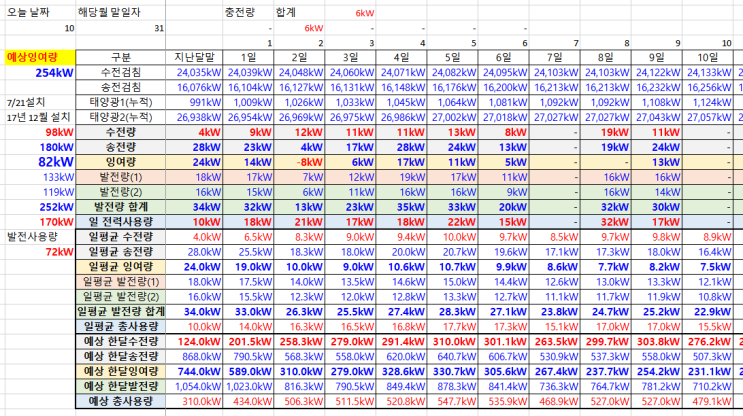Select the 26,975kW 태양광2 cell
743x416 pixels.
(350, 117)
